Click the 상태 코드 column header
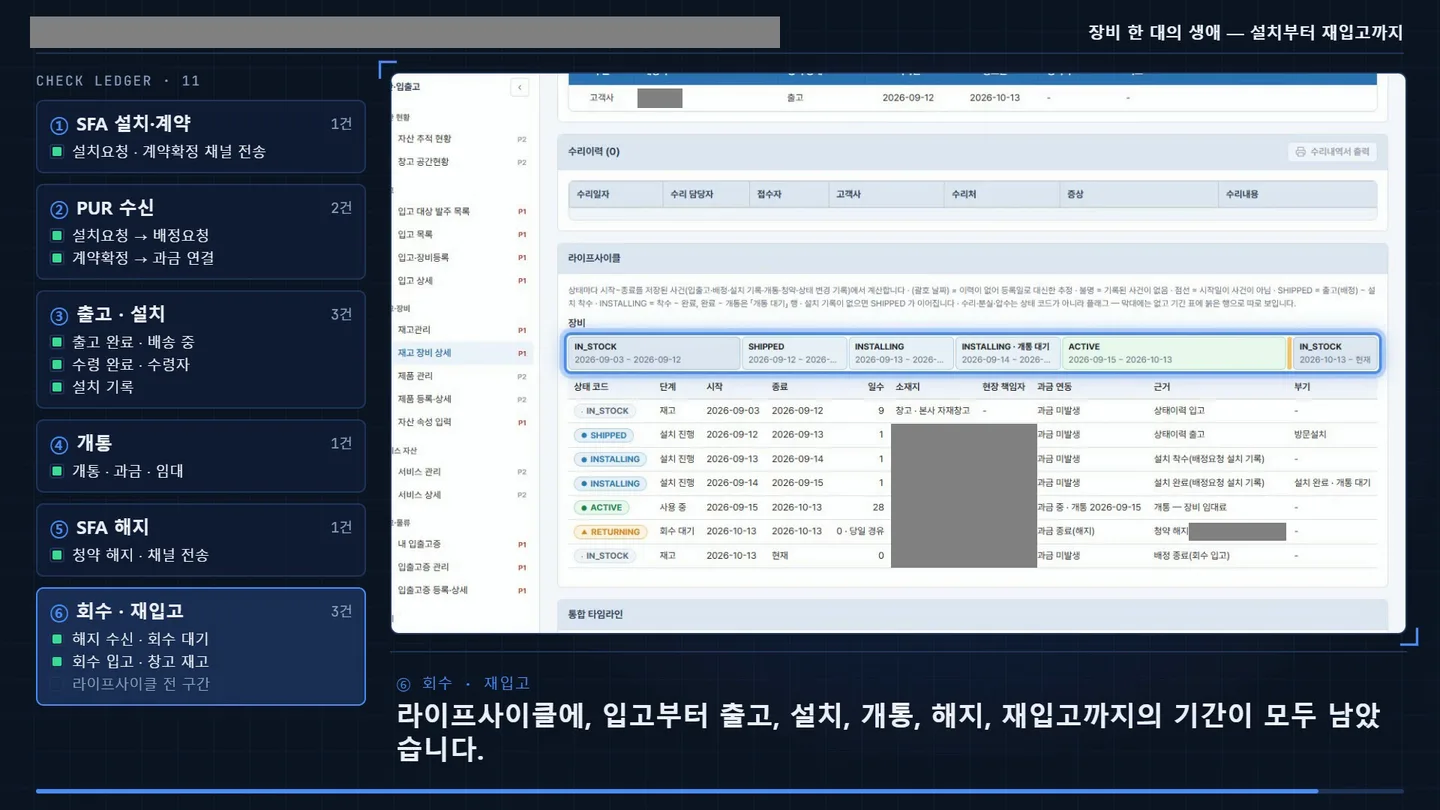The image size is (1440, 810). [591, 386]
